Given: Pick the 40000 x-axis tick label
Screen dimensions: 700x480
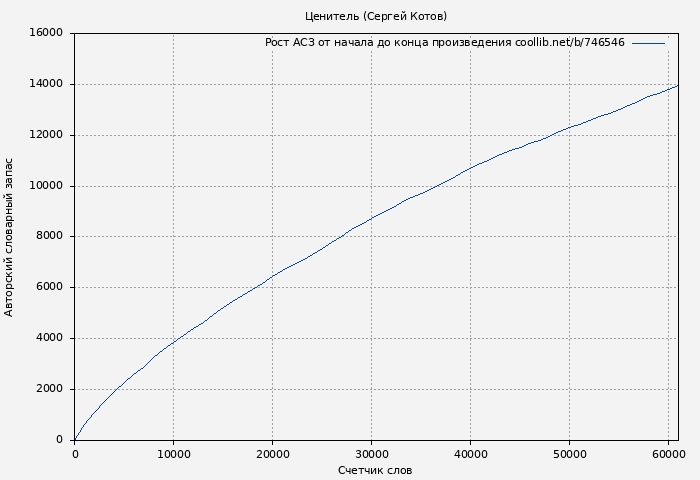Looking at the screenshot, I should [x=470, y=454].
